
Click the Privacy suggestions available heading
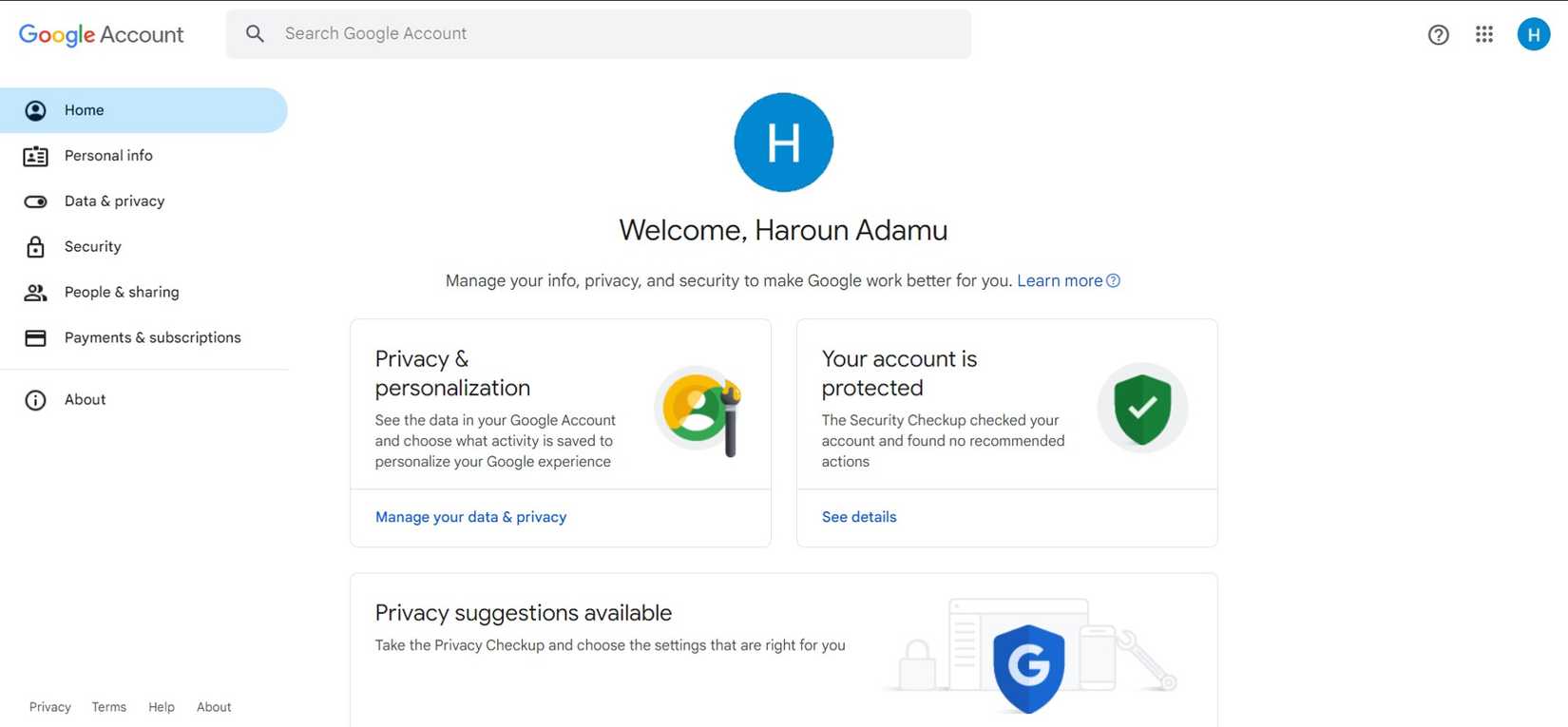[524, 613]
